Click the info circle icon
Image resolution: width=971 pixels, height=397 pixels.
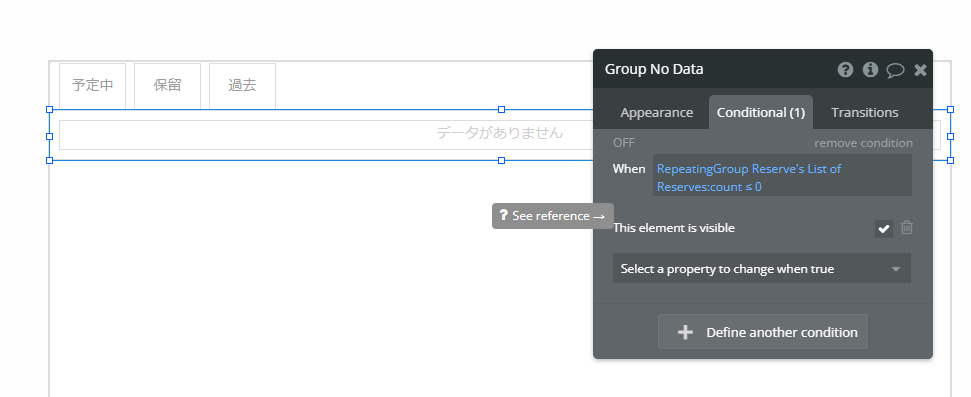click(870, 69)
